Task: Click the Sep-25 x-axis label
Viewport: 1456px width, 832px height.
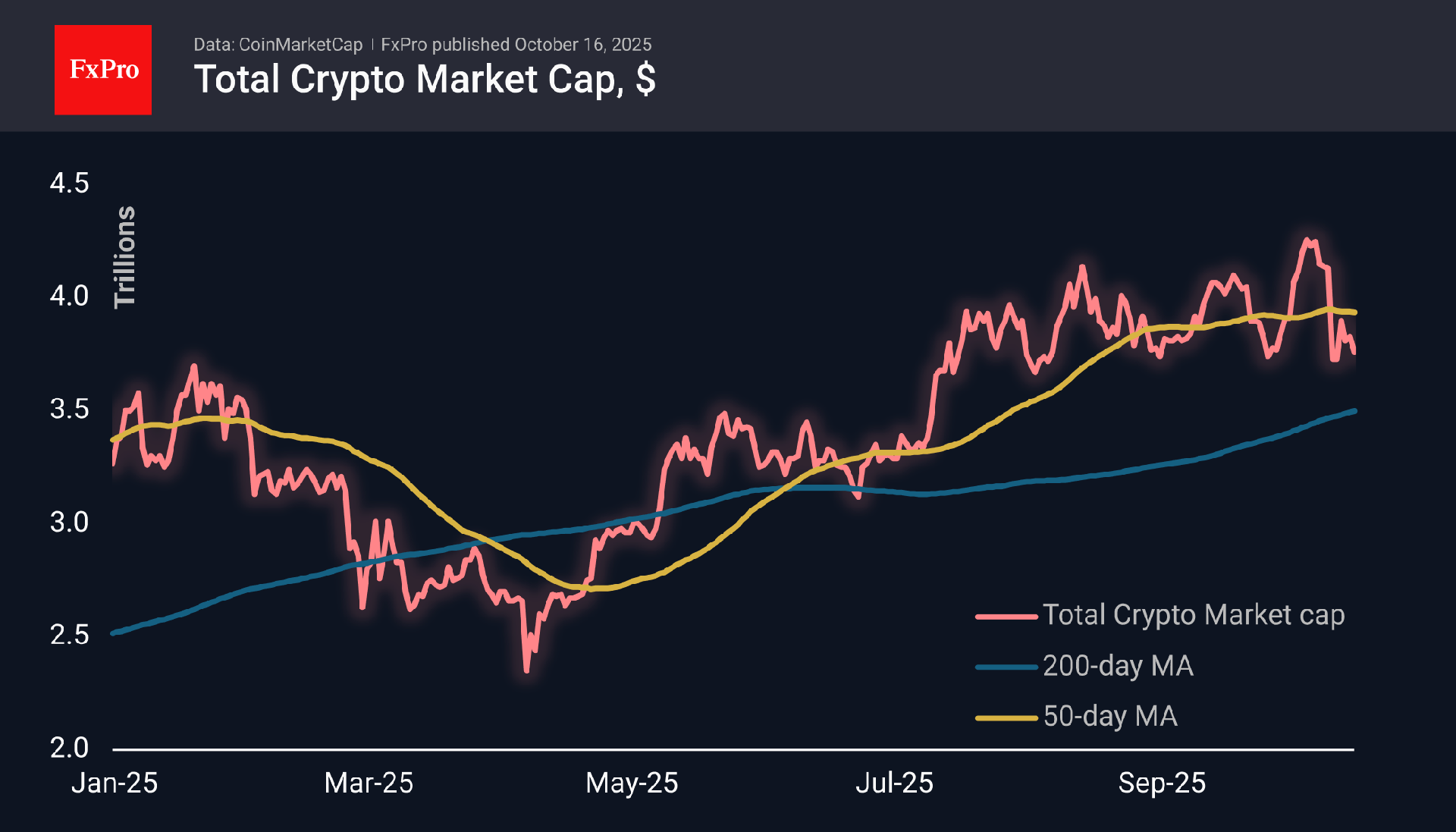Action: pyautogui.click(x=1162, y=783)
